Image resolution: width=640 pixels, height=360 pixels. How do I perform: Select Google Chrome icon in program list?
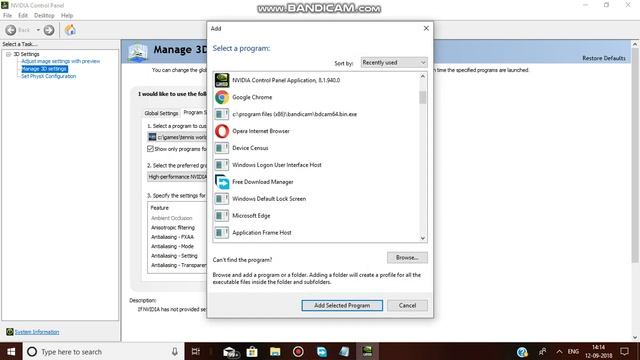click(222, 97)
